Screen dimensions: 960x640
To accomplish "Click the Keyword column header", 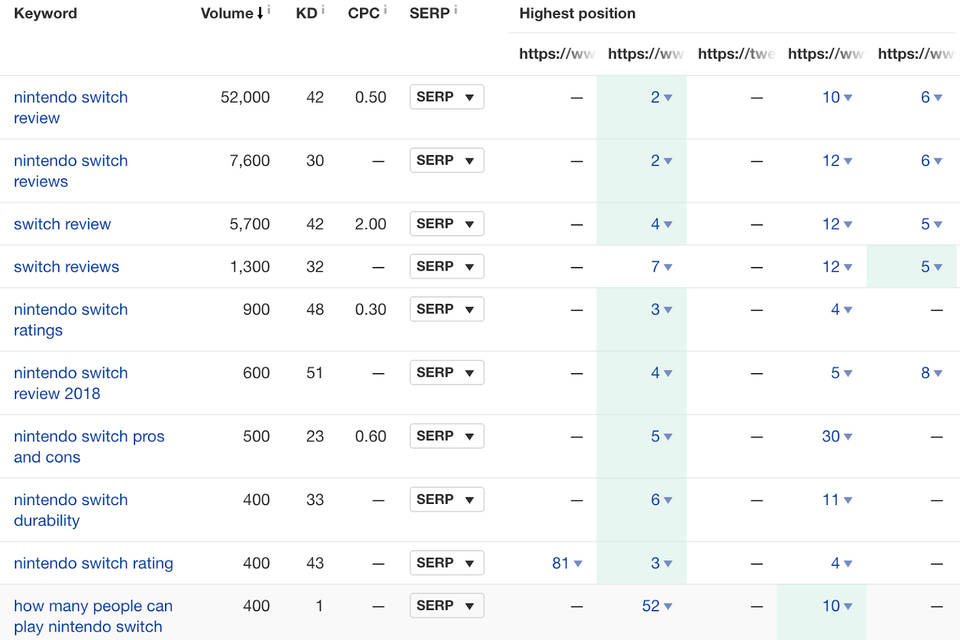I will (x=45, y=14).
